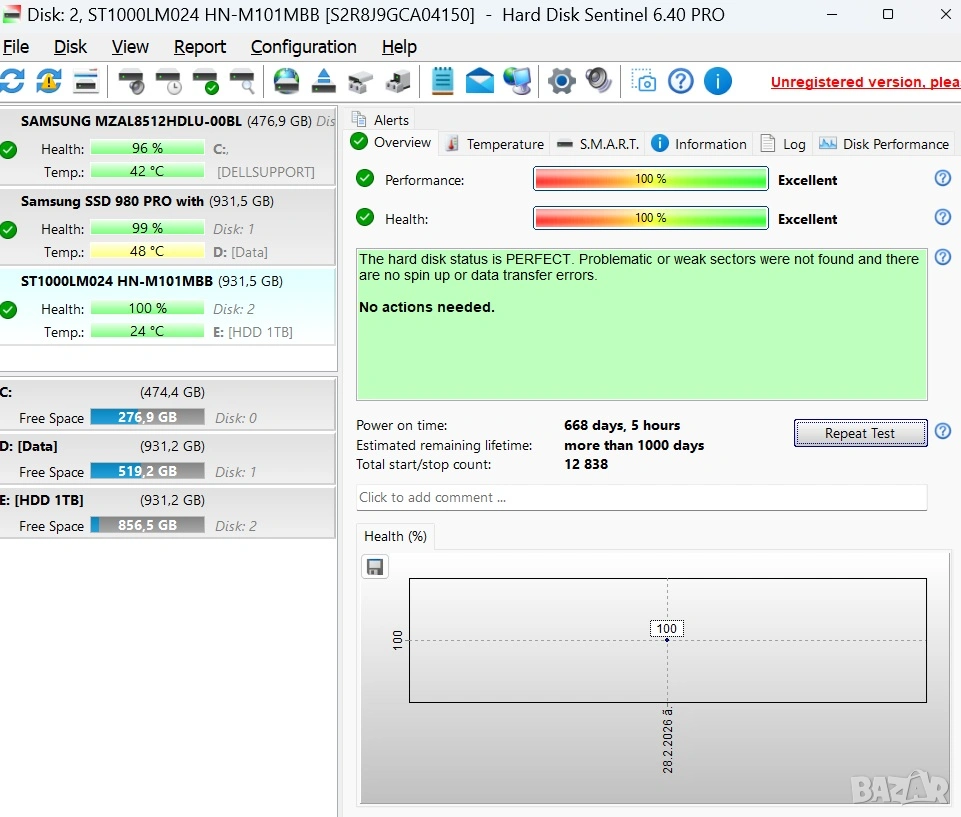Click the blue info about icon in toolbar
The height and width of the screenshot is (817, 961).
(x=718, y=81)
